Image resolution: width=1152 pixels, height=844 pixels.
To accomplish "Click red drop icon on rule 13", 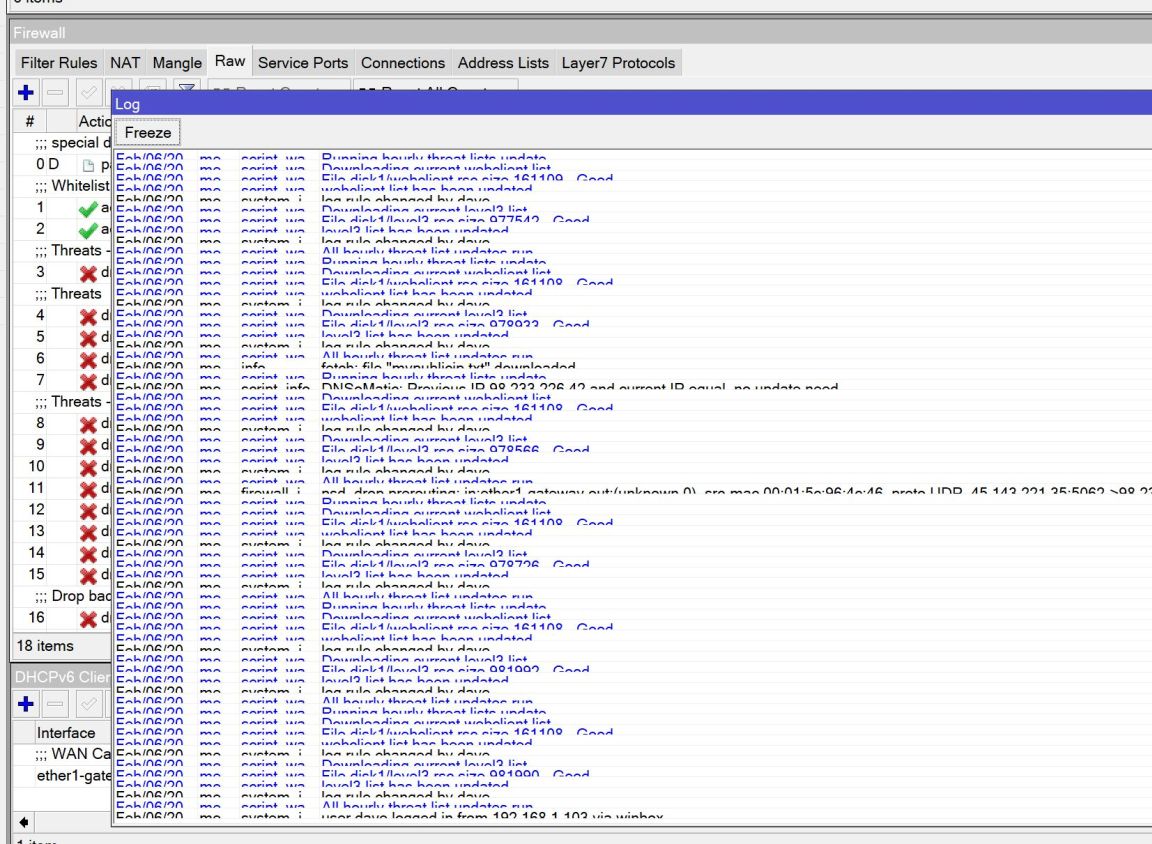I will pyautogui.click(x=88, y=533).
